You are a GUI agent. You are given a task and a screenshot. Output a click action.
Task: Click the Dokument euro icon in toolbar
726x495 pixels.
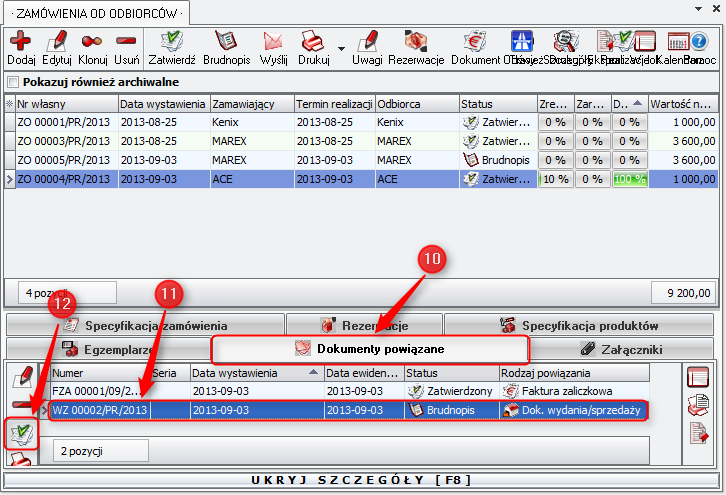(475, 41)
